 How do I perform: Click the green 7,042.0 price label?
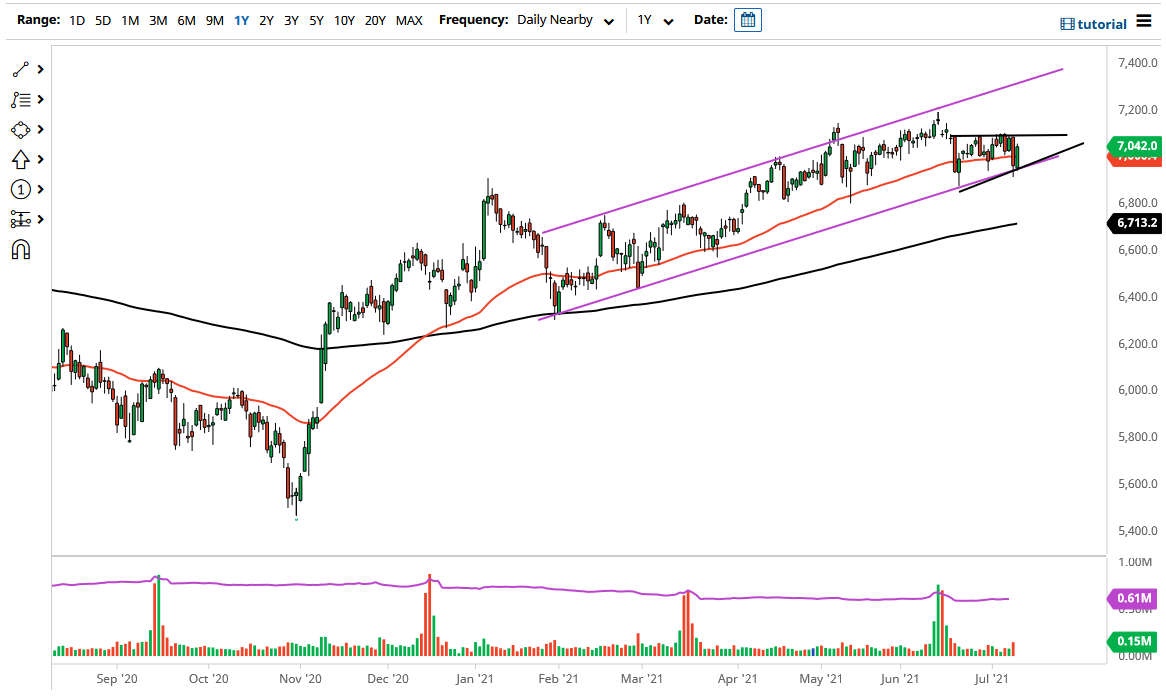pos(1133,146)
